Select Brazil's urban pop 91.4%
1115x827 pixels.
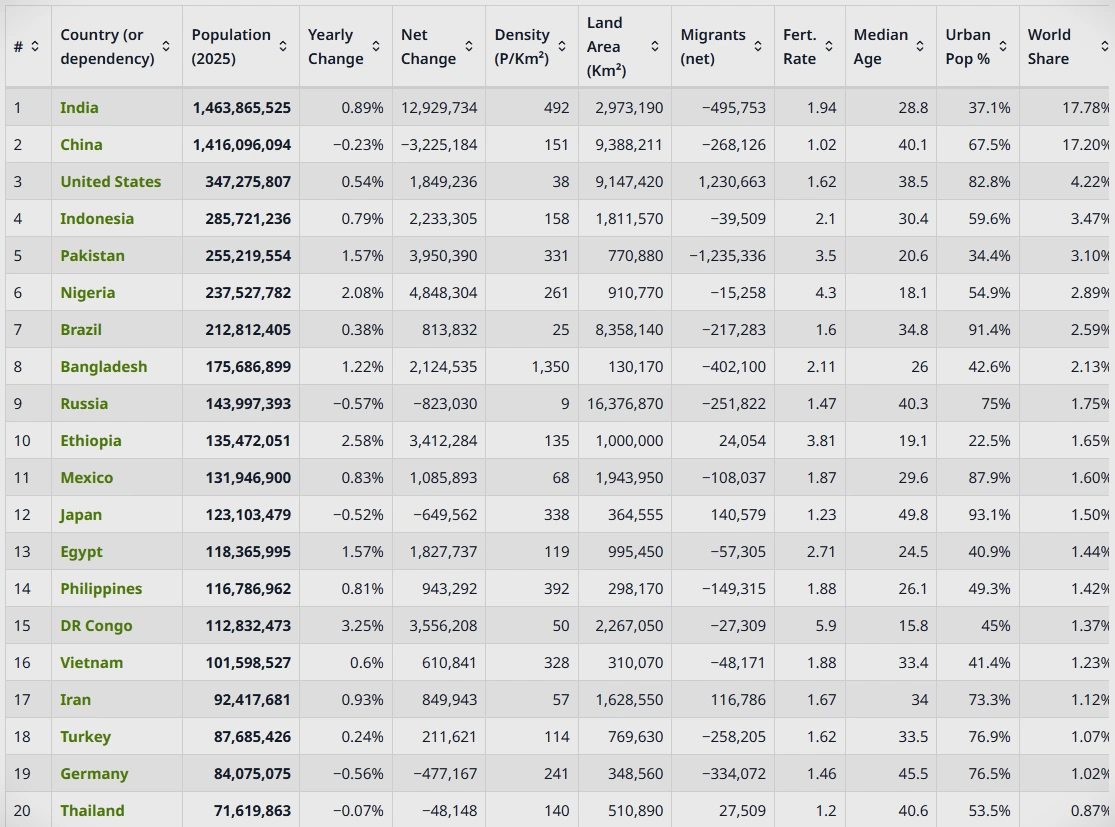pos(989,329)
